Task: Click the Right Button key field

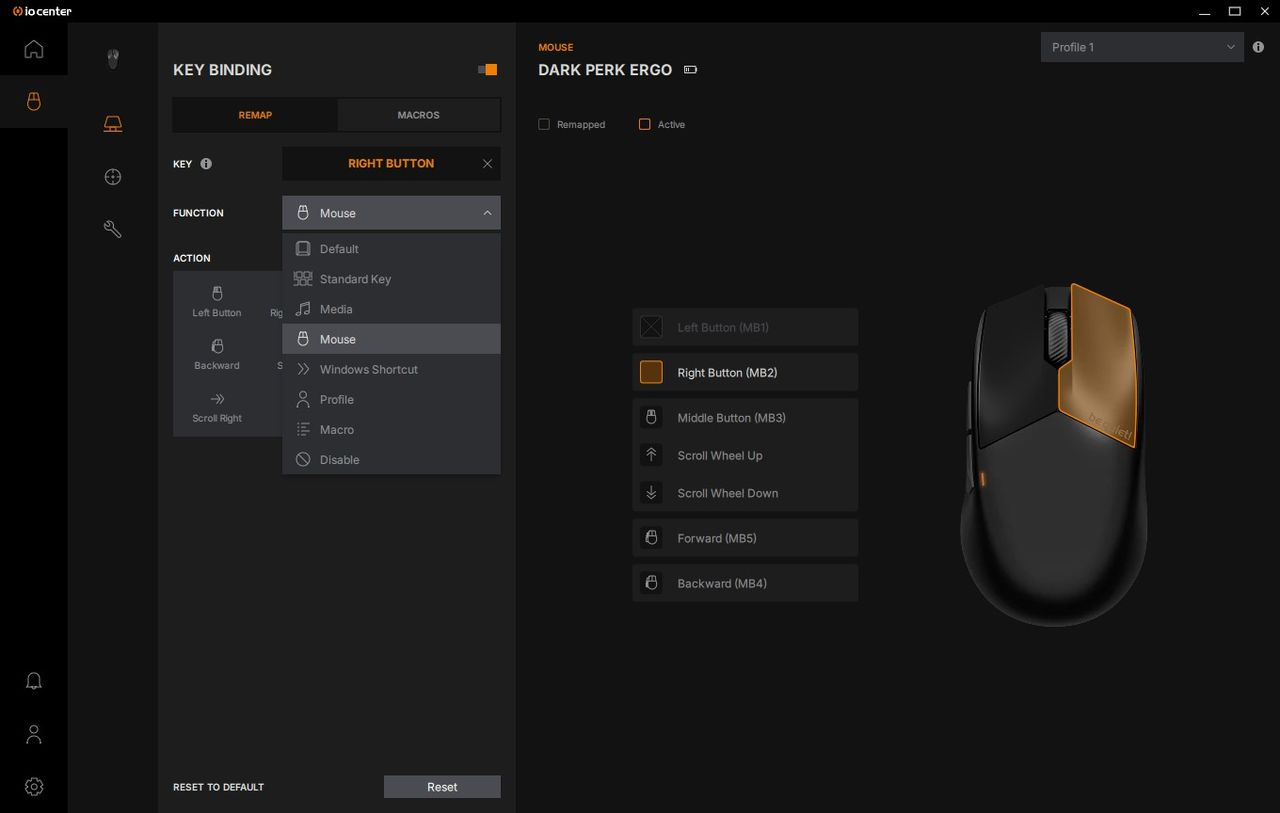Action: click(391, 164)
